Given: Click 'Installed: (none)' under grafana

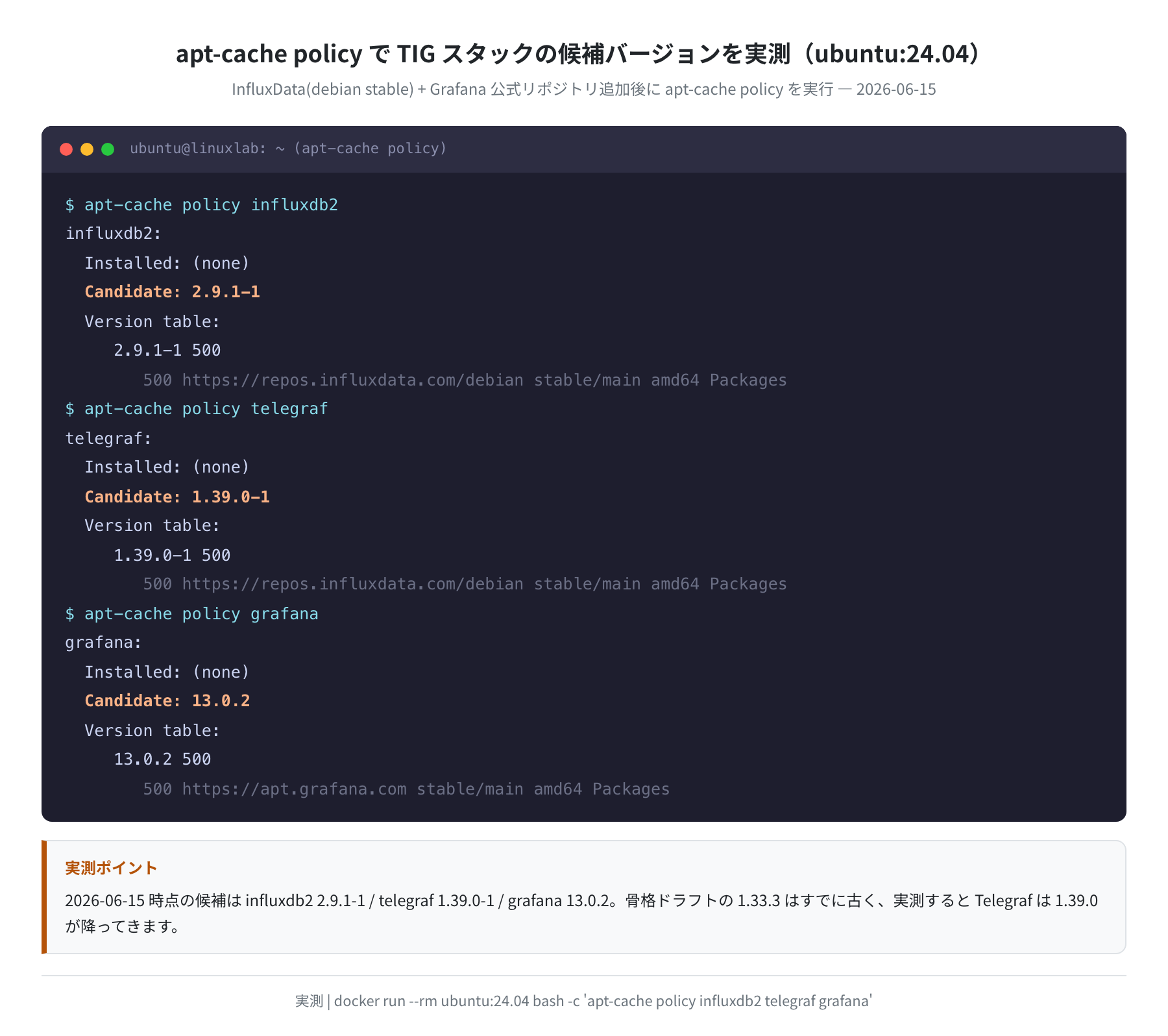Looking at the screenshot, I should point(167,672).
